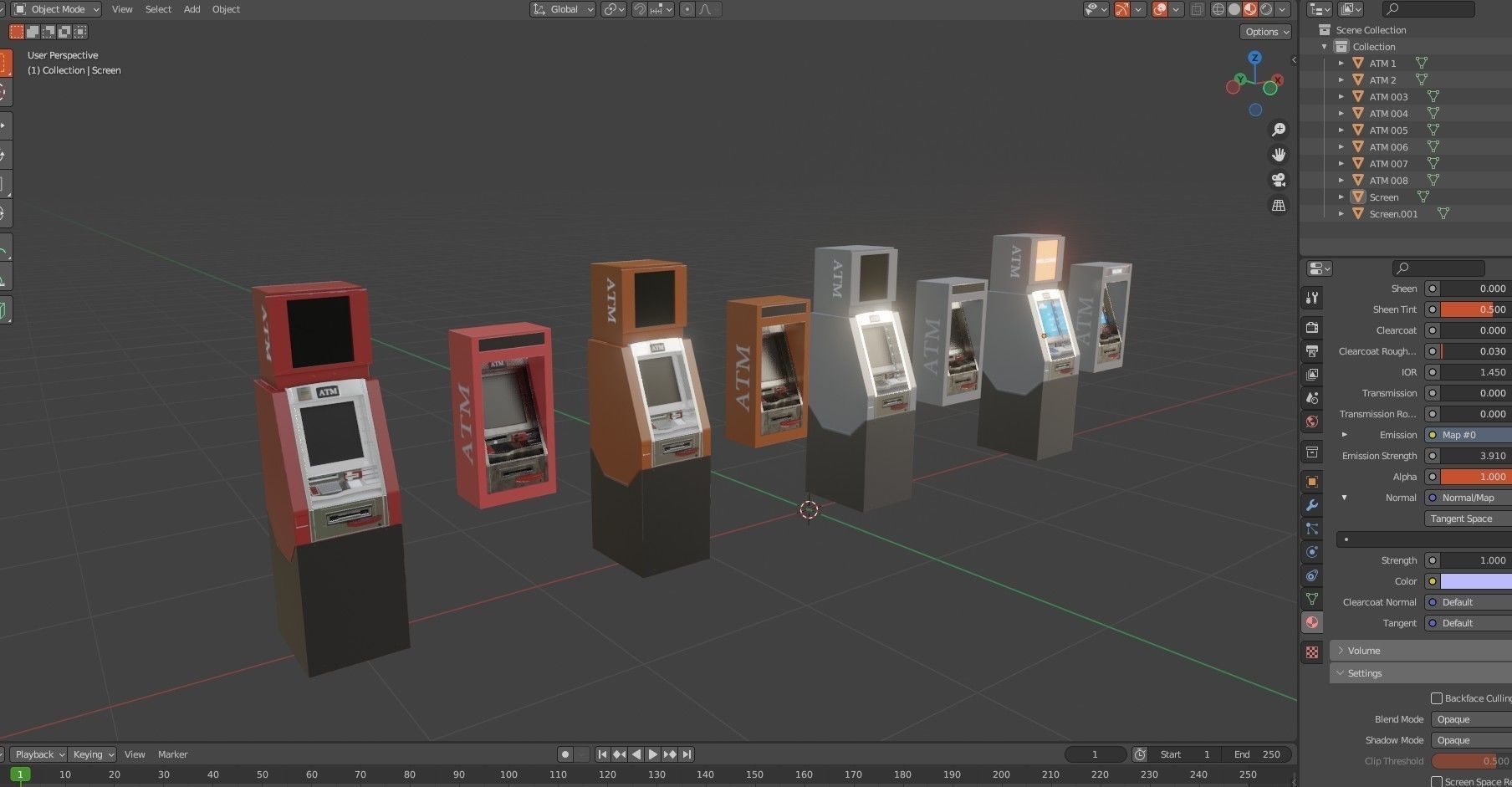
Task: Open the Scene properties tab
Action: pyautogui.click(x=1312, y=397)
